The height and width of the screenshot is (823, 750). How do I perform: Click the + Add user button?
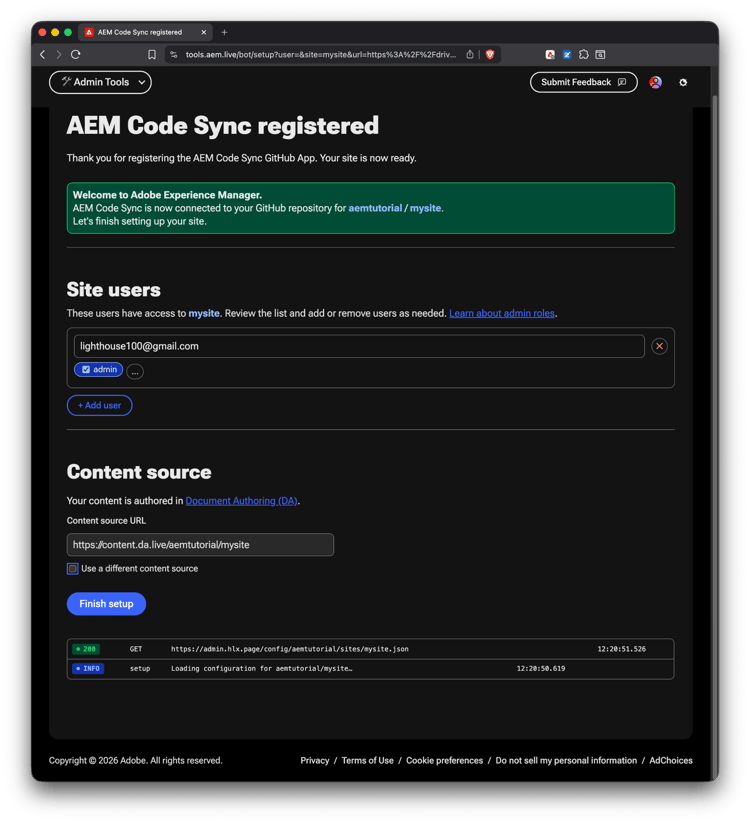99,405
